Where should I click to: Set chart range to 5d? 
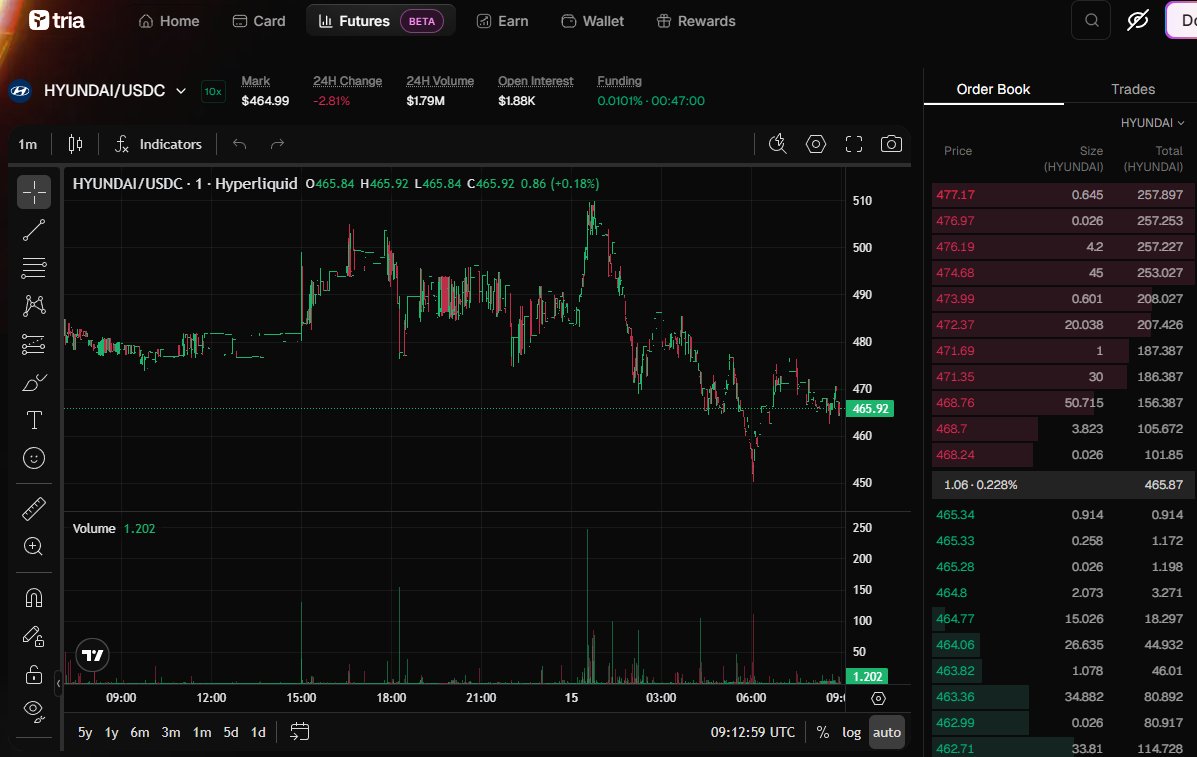point(231,732)
